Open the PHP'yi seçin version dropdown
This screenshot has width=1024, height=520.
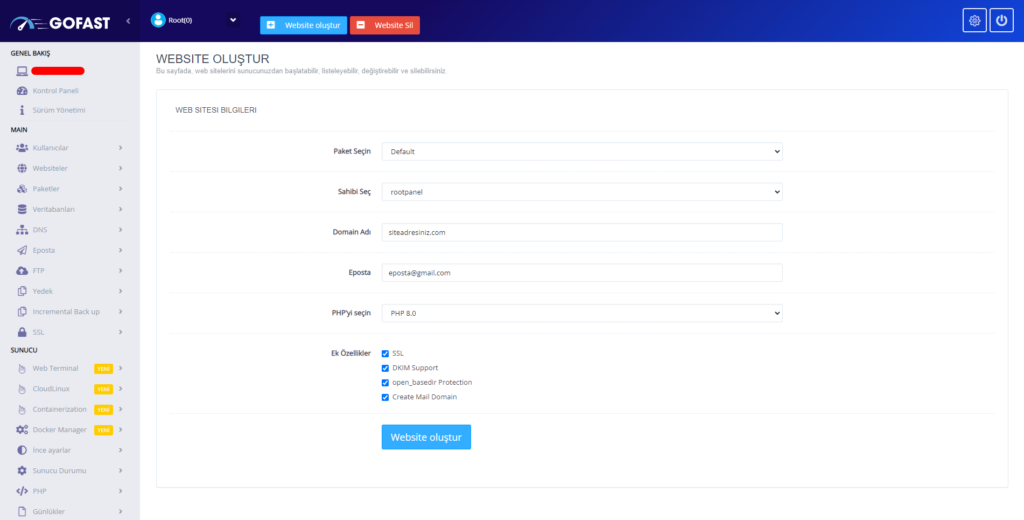[581, 313]
